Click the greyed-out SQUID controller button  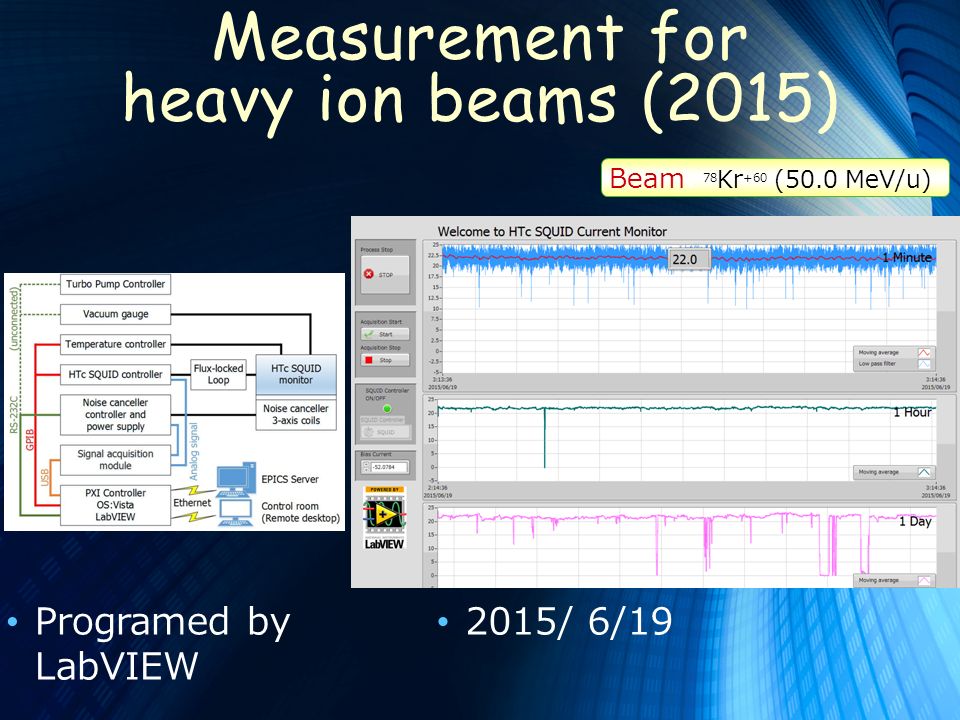point(384,432)
